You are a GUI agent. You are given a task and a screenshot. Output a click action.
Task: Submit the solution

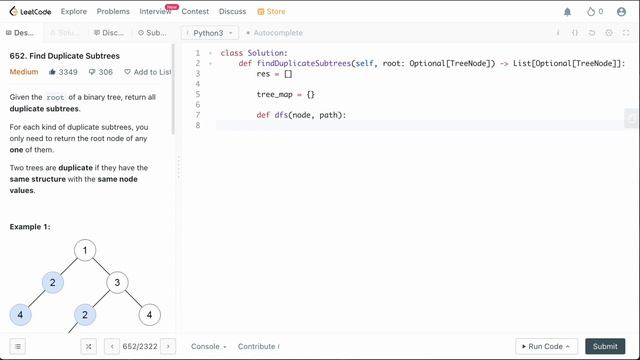pos(605,347)
